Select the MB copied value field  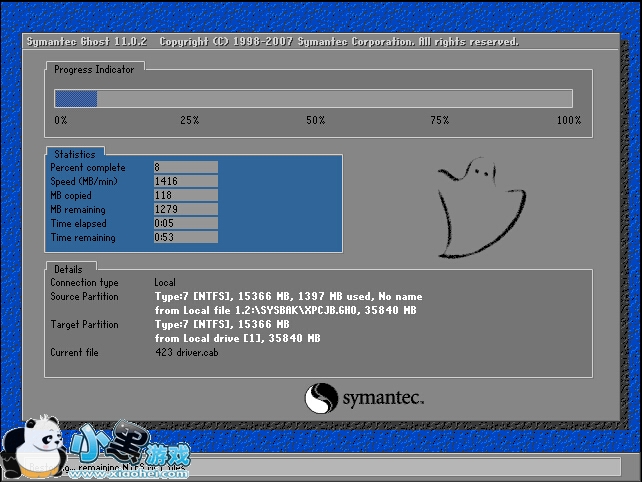(185, 195)
